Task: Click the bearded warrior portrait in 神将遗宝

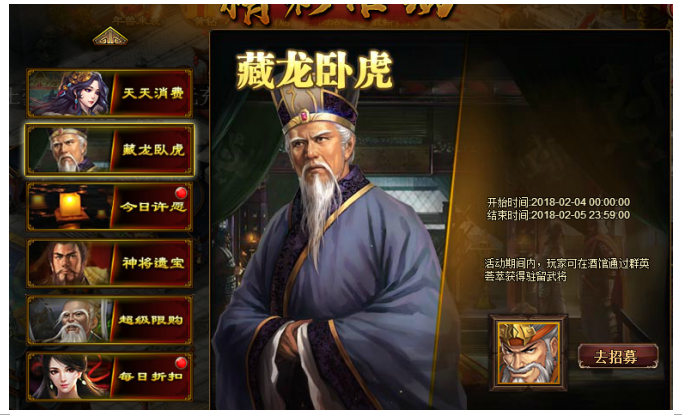Action: pos(70,263)
